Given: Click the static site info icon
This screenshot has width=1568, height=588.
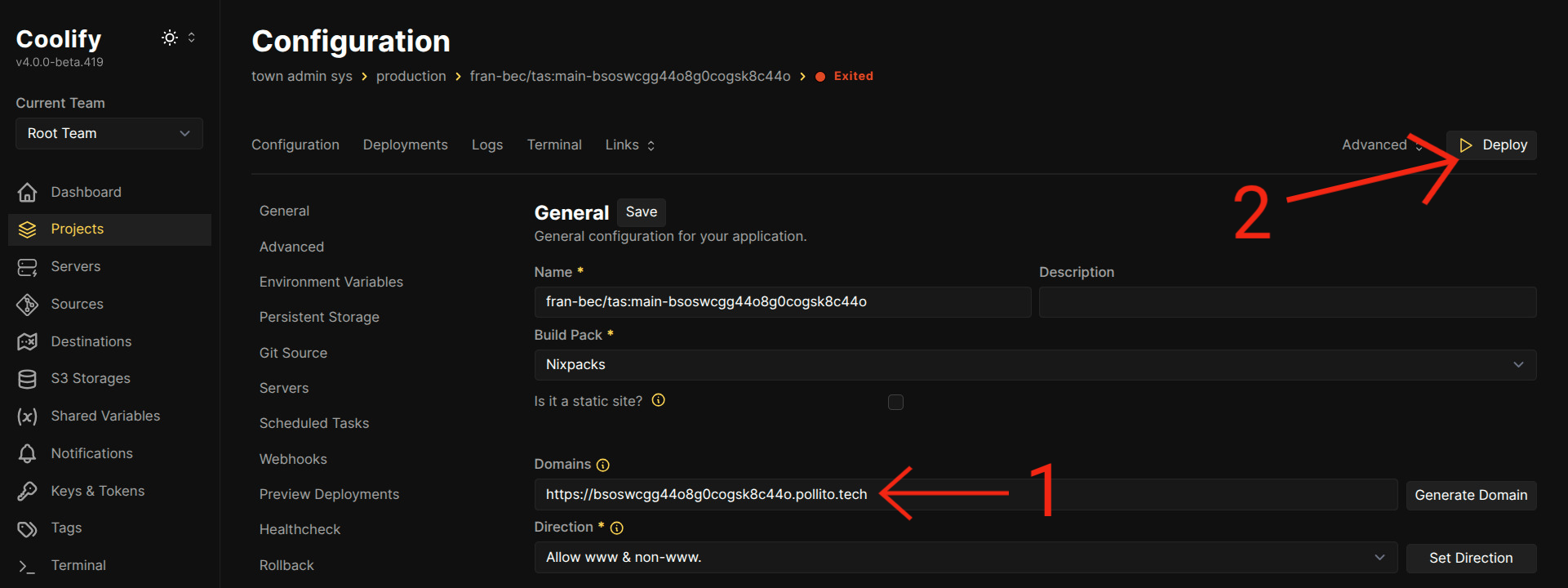Looking at the screenshot, I should 658,400.
